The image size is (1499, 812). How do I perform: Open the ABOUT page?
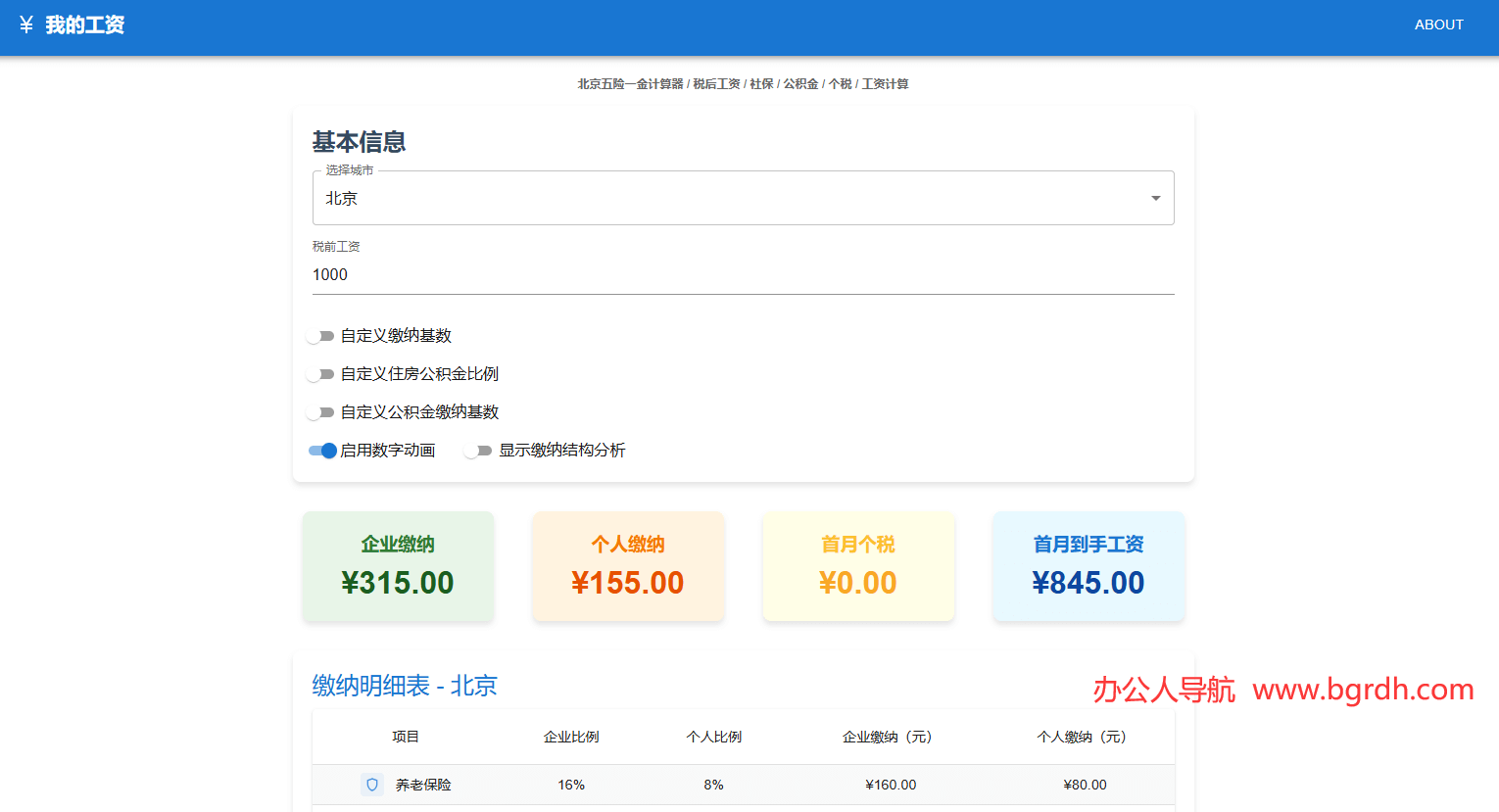tap(1438, 24)
